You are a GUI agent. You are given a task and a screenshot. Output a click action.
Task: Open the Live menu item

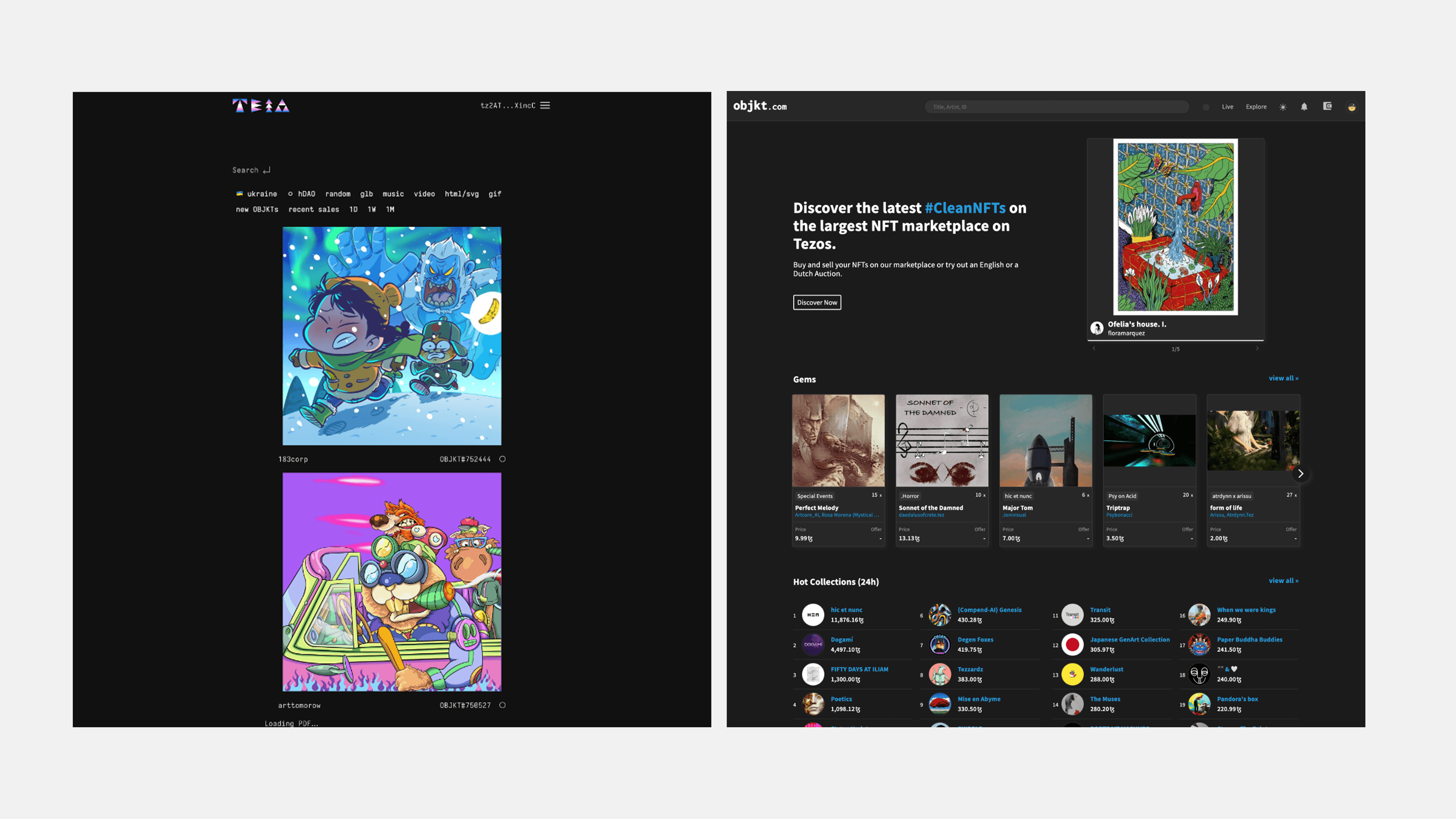[x=1227, y=107]
